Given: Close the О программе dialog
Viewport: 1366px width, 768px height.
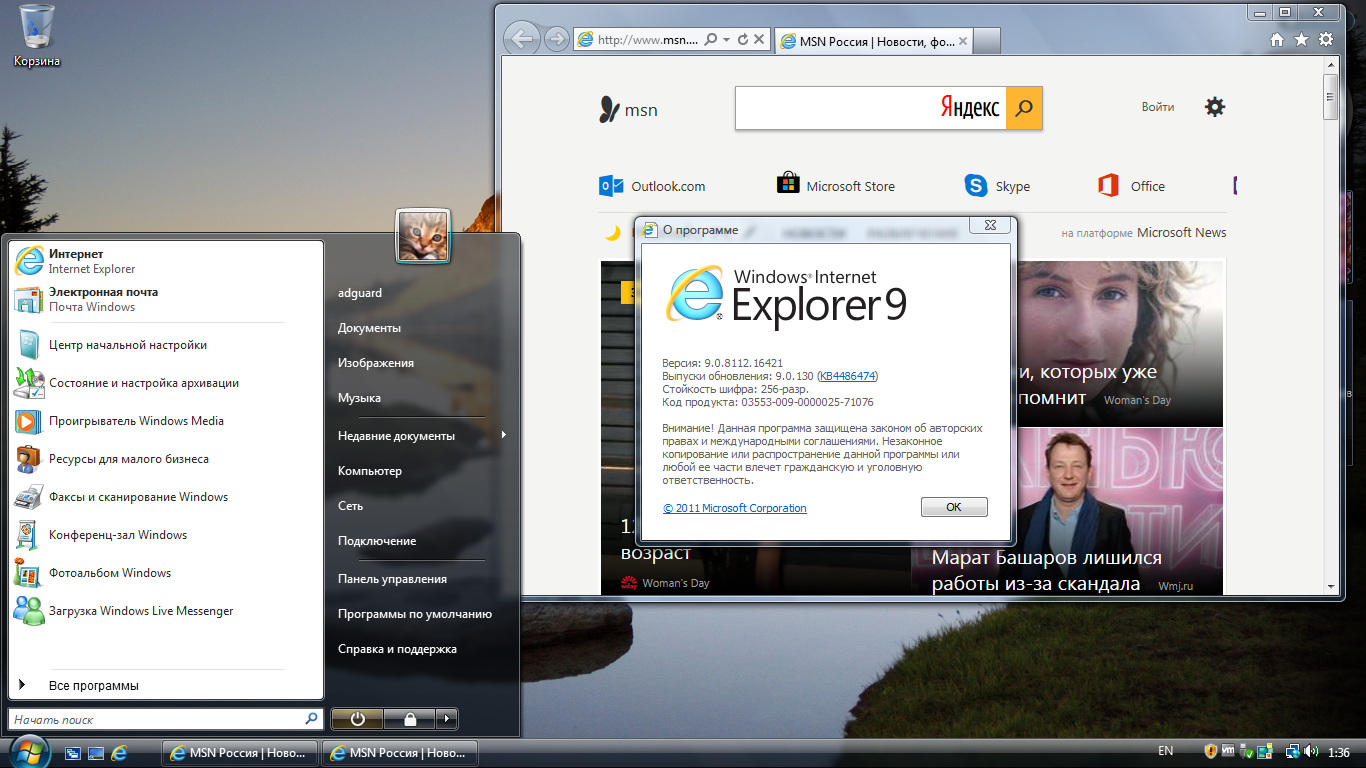Looking at the screenshot, I should (989, 226).
